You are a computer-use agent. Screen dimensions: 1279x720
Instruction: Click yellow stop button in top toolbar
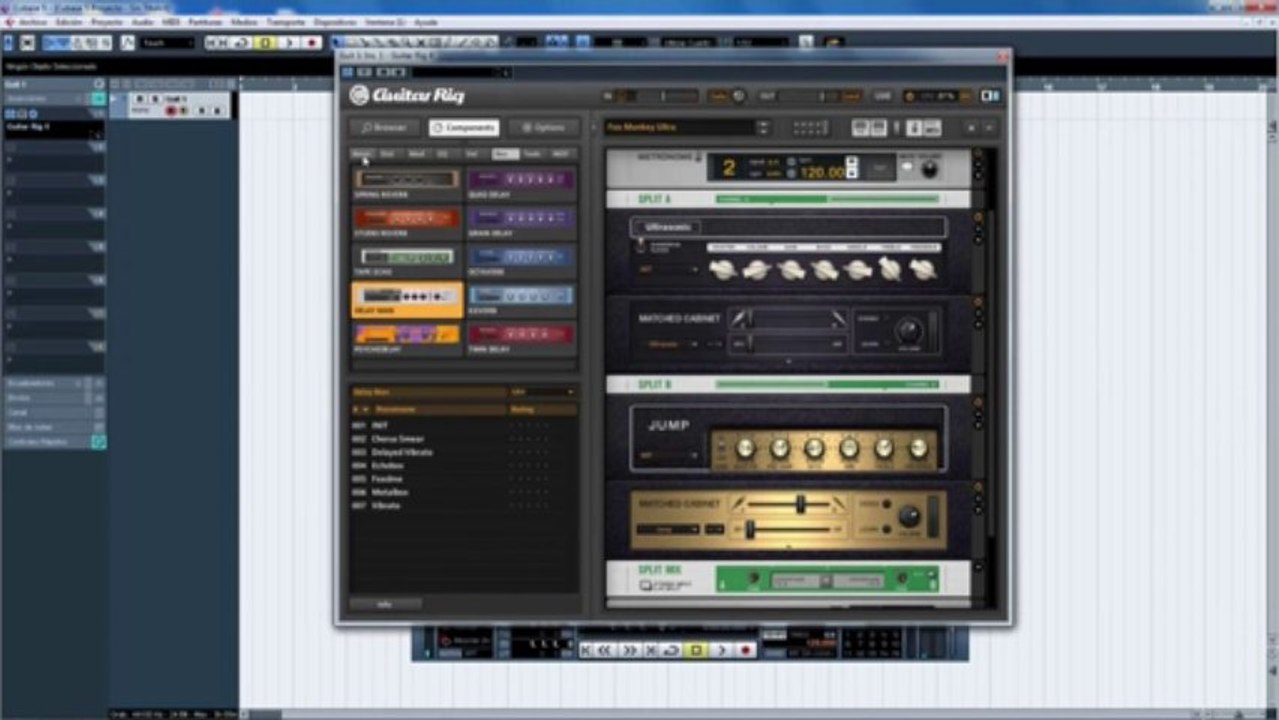pos(265,43)
